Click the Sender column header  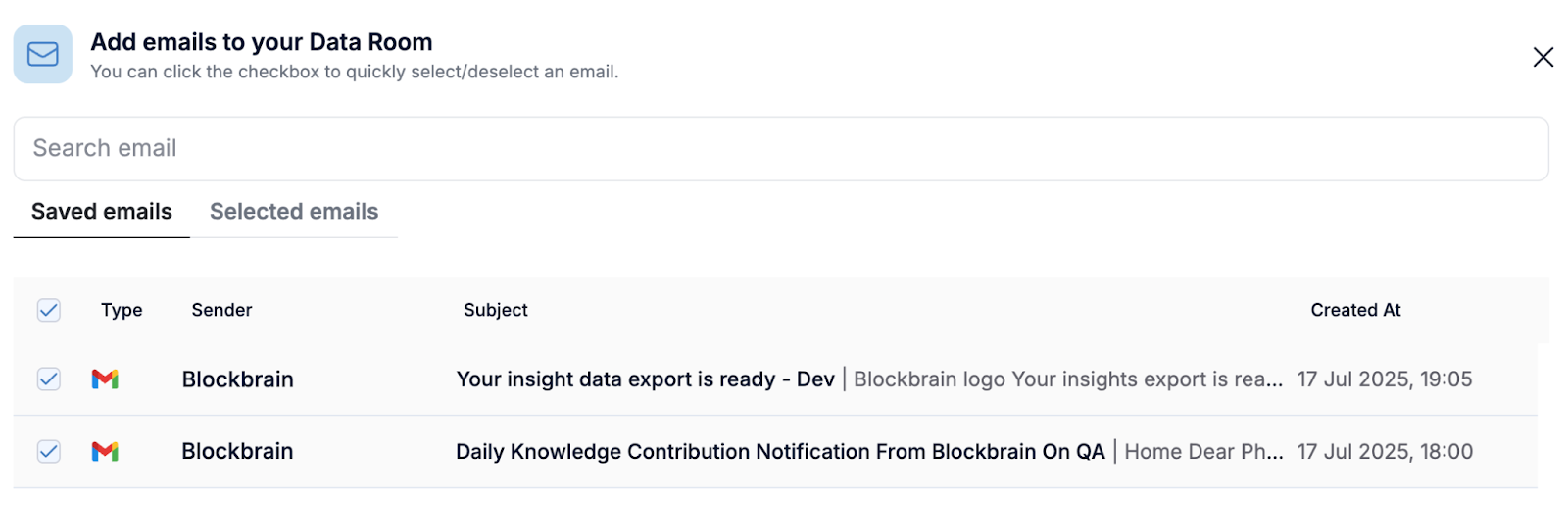pos(221,310)
